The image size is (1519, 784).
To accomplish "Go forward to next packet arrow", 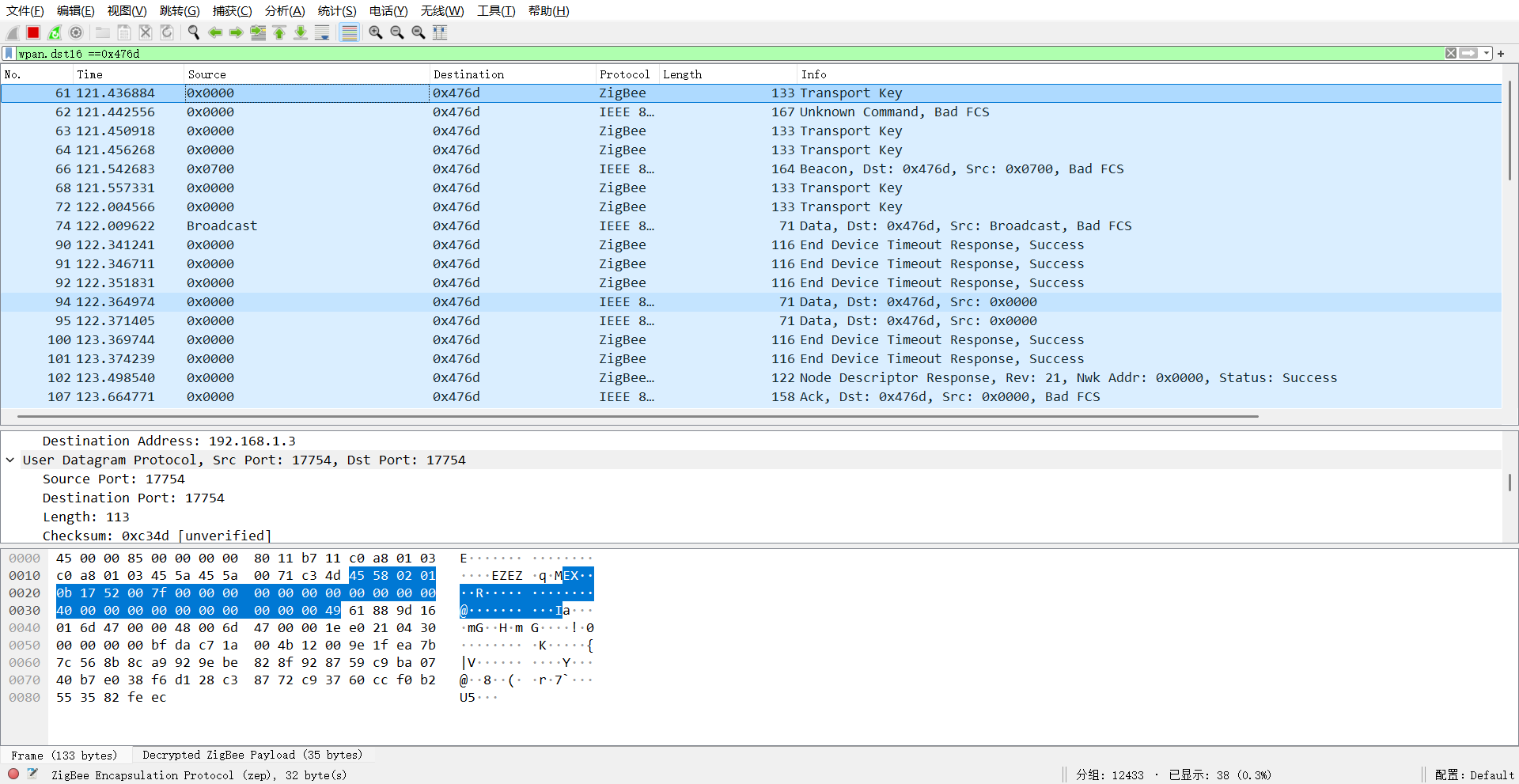I will point(237,32).
